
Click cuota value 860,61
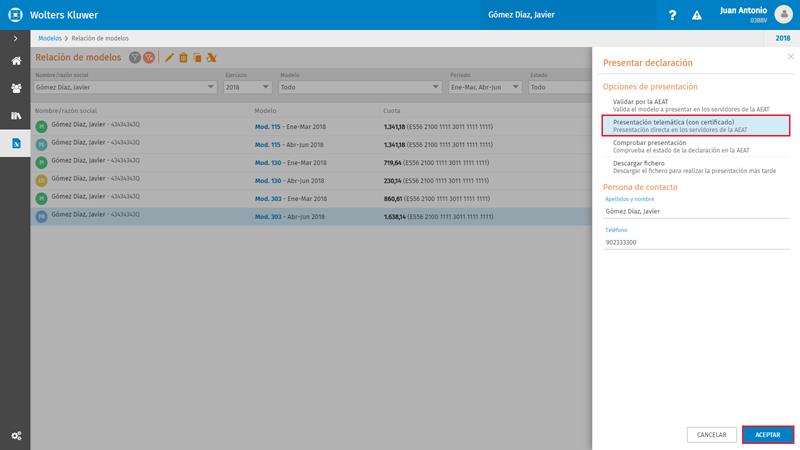tap(393, 198)
